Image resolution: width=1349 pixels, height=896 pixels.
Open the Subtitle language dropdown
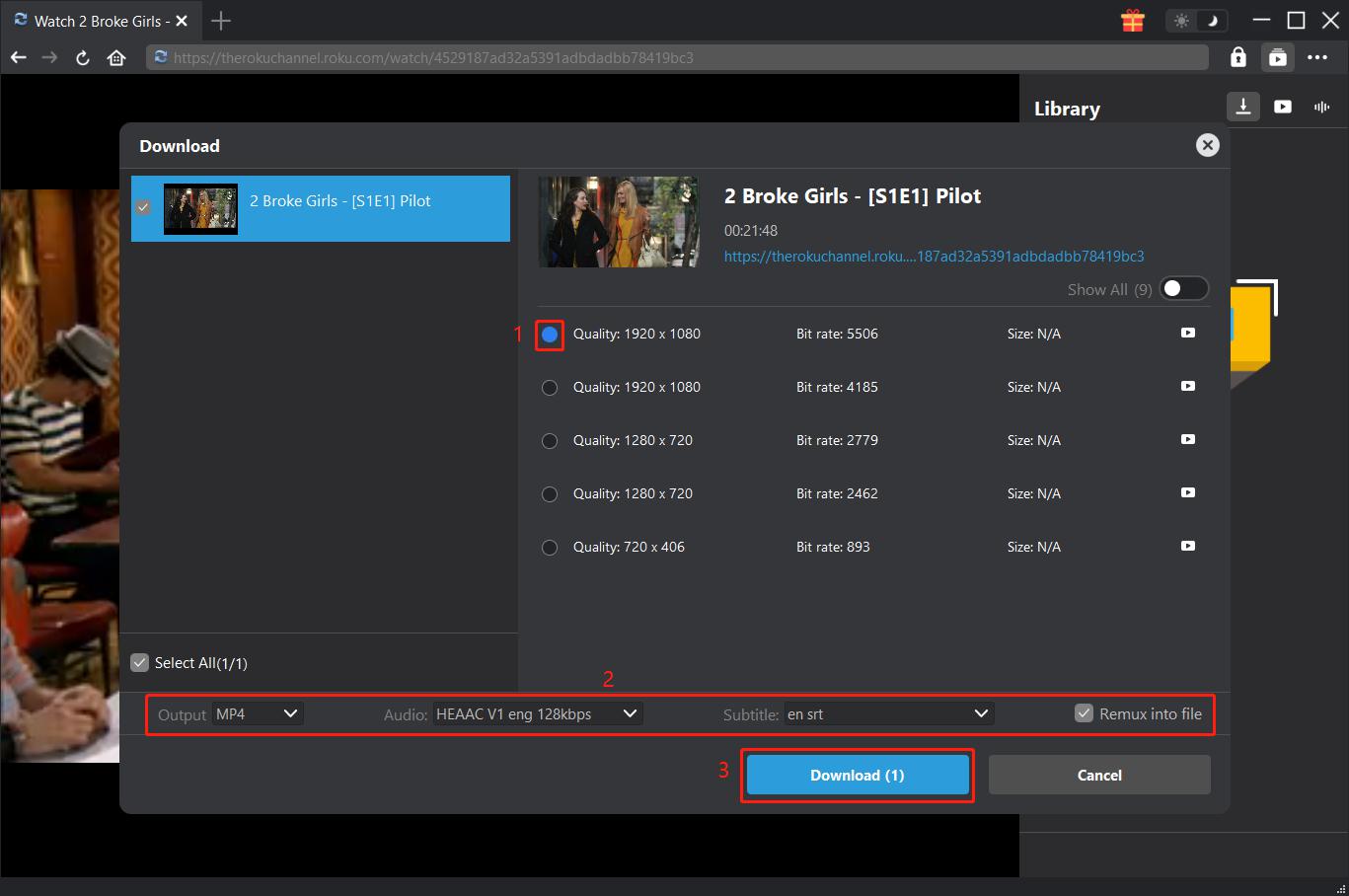point(887,713)
